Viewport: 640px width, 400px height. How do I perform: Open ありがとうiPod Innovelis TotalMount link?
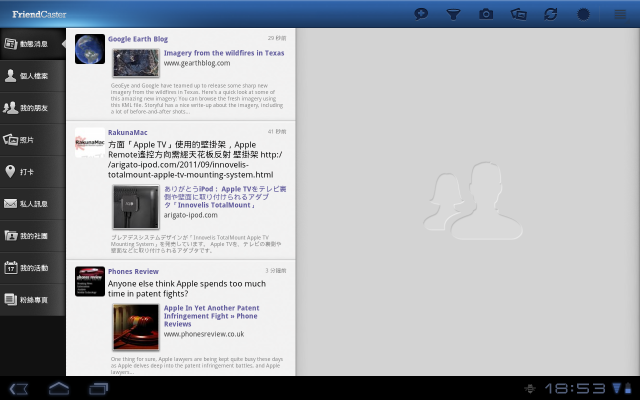[225, 197]
